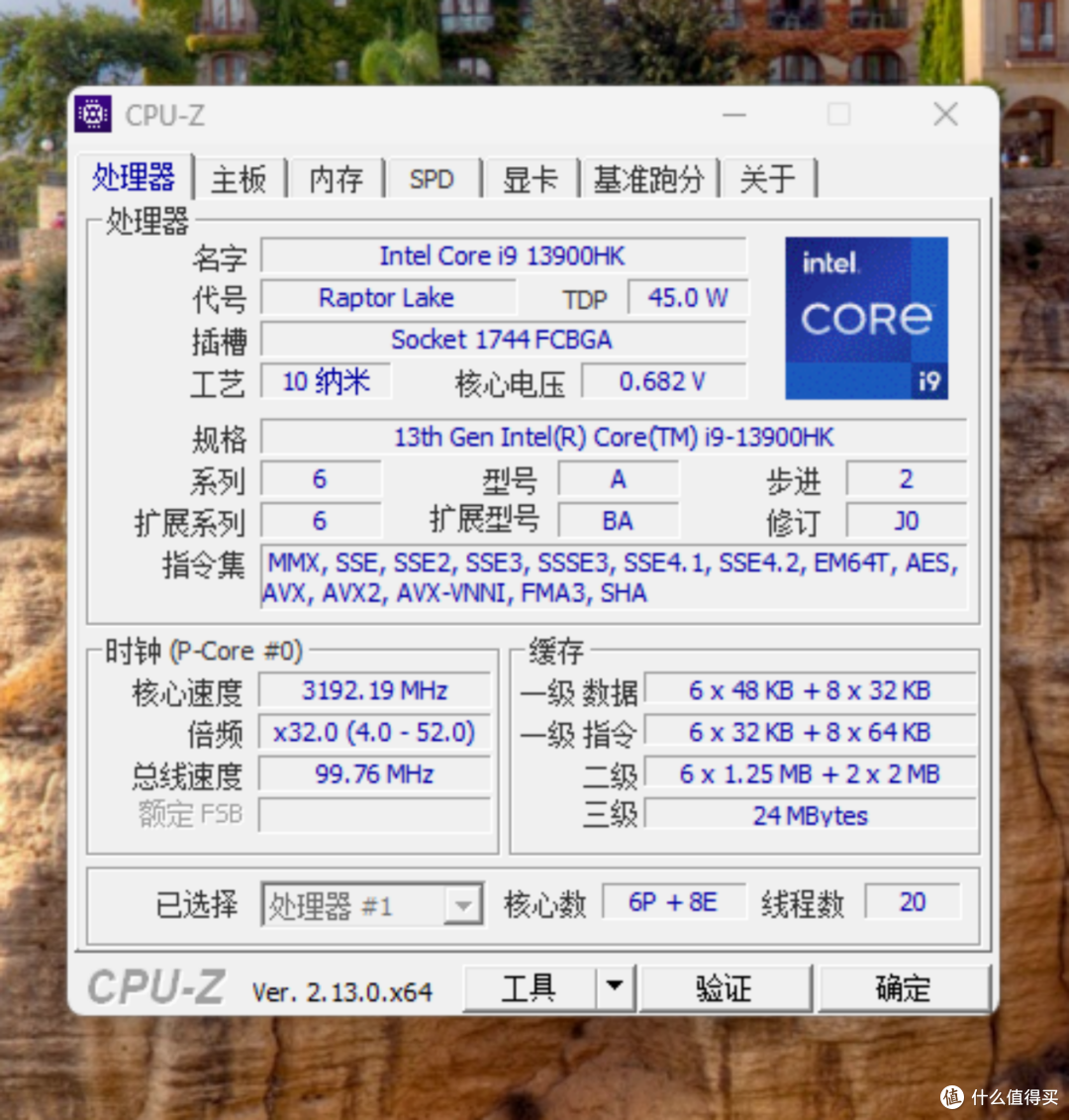Click the 修订 value J0
The height and width of the screenshot is (1120, 1069).
(907, 521)
